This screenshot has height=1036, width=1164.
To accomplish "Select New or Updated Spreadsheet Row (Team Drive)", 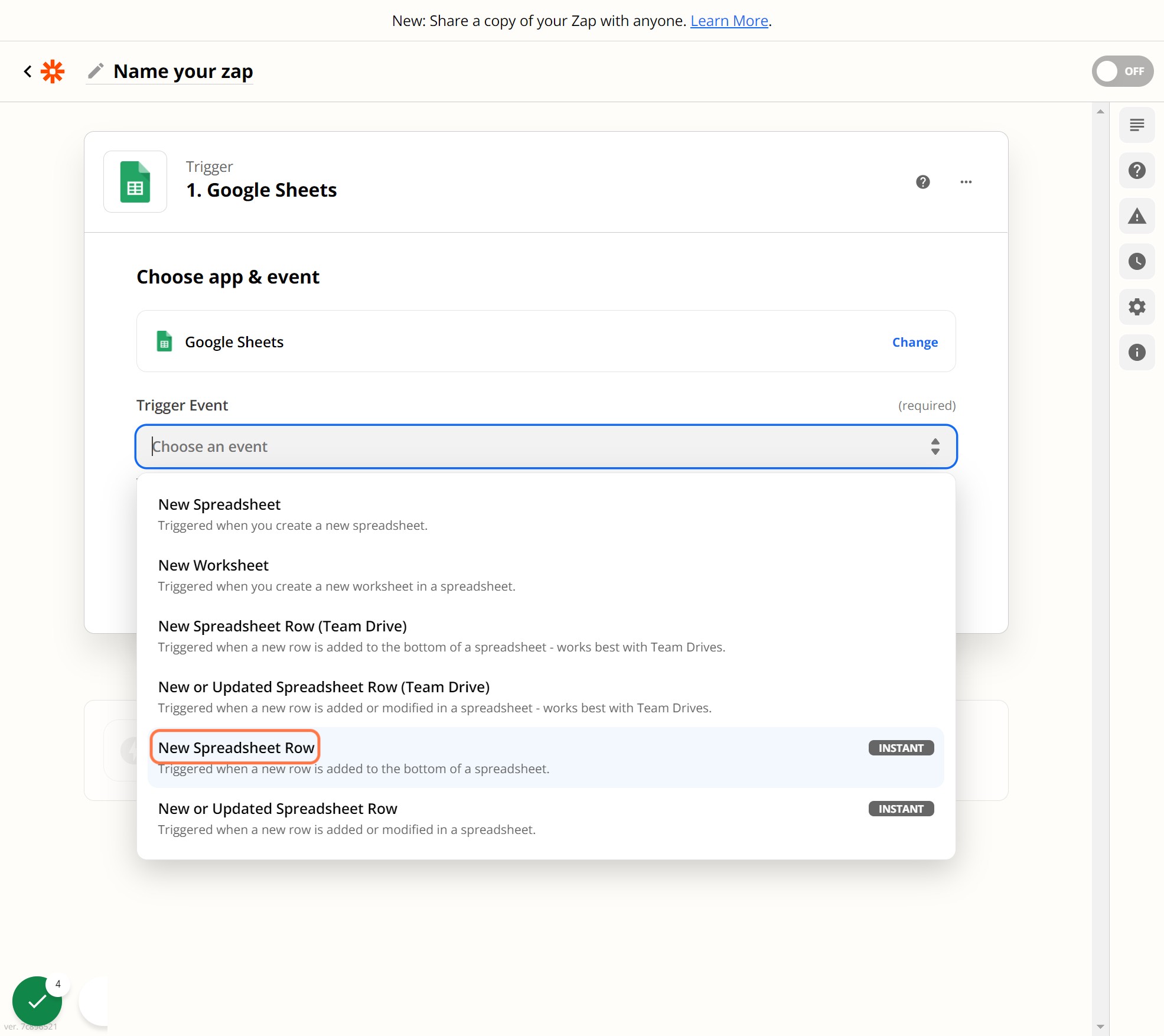I will pos(546,697).
